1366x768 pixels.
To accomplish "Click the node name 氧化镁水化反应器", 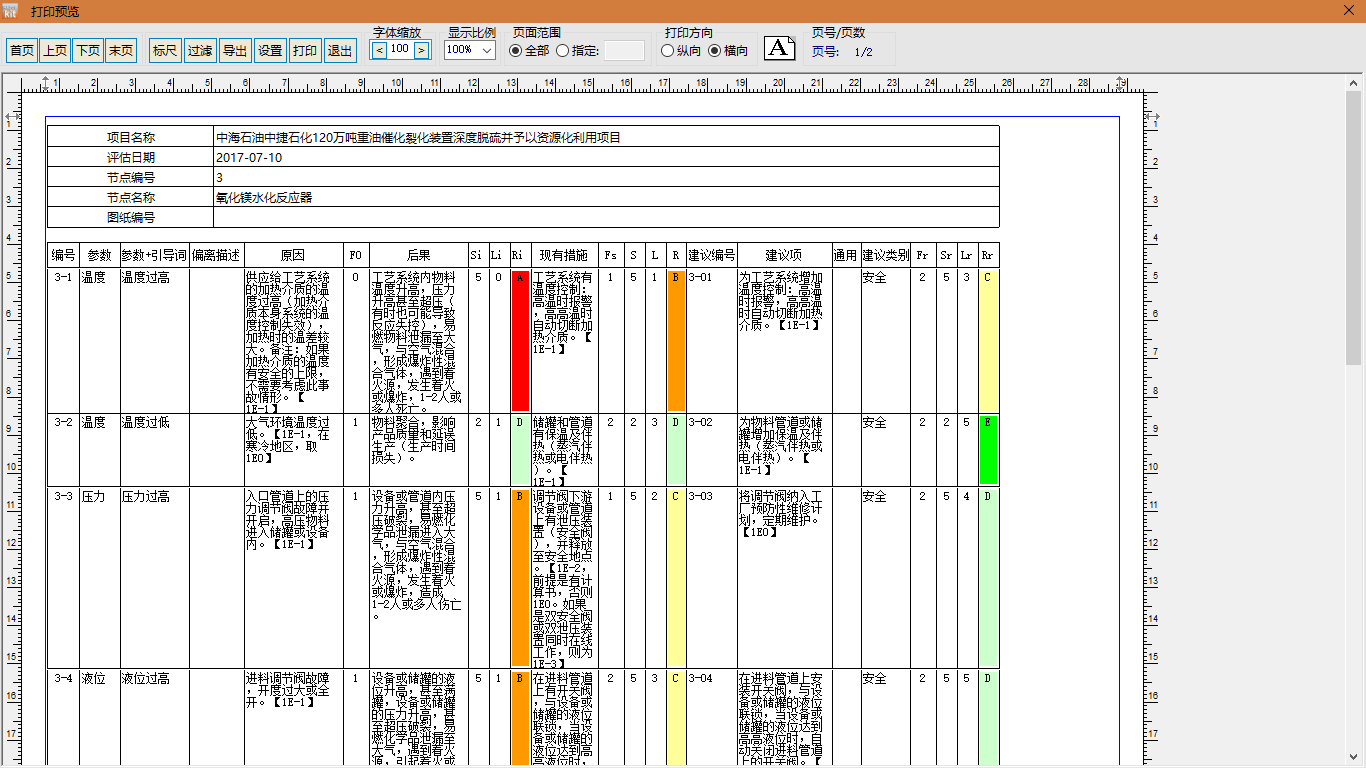I will point(264,197).
